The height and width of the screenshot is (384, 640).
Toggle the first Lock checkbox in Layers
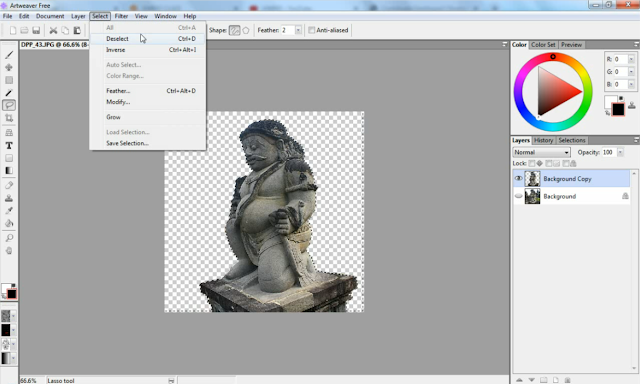coord(531,163)
